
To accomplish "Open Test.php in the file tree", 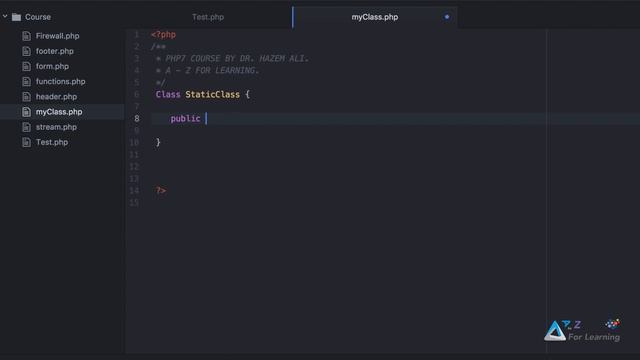I will 52,142.
